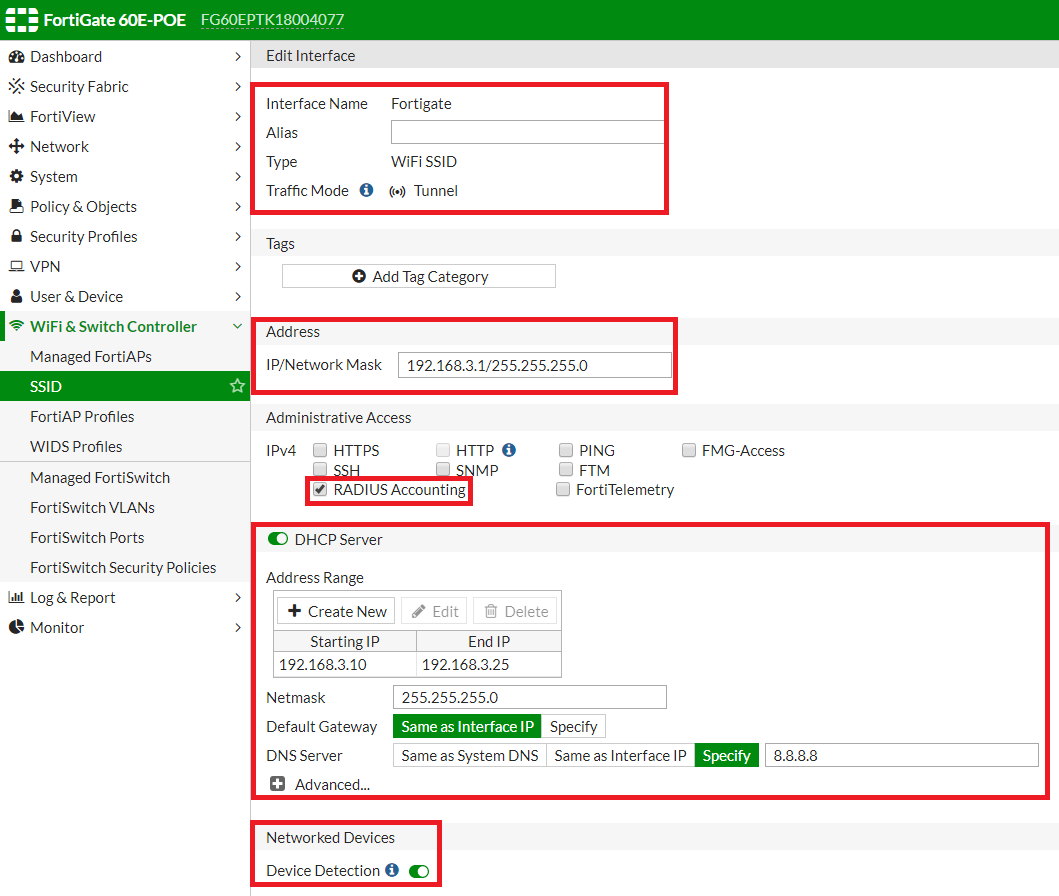Screen dimensions: 1059x896
Task: Click the FortiView chart icon
Action: [16, 117]
